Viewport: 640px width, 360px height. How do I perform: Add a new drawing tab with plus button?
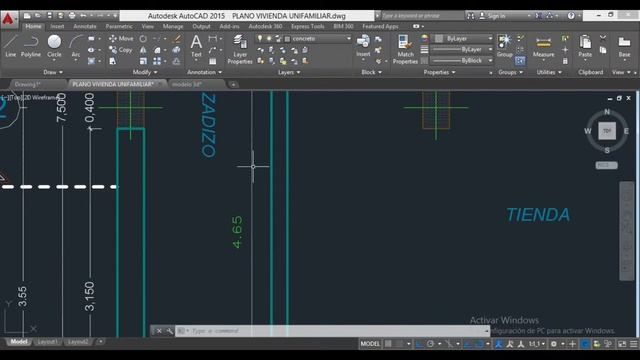click(x=233, y=84)
